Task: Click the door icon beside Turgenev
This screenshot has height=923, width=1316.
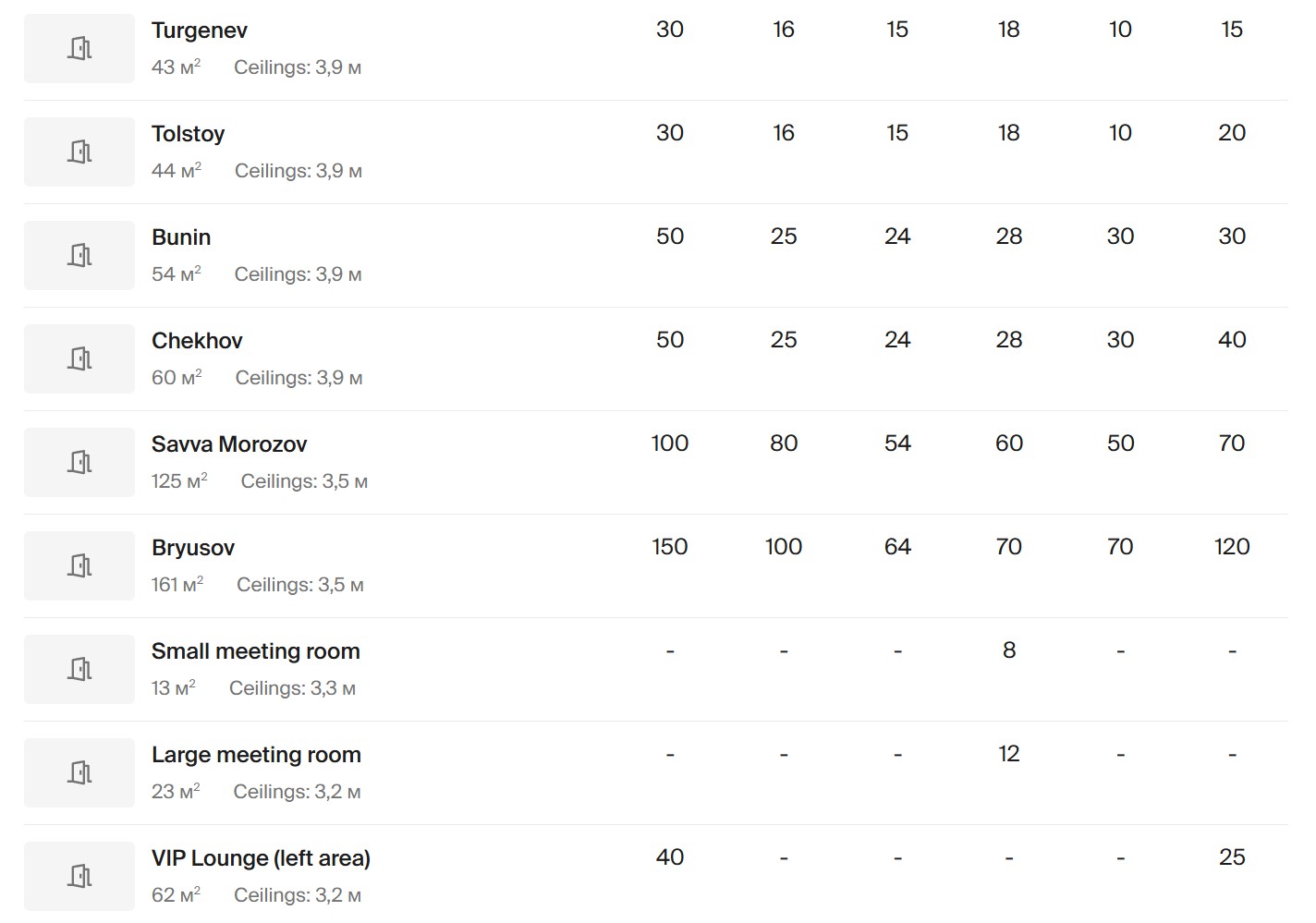Action: point(79,48)
